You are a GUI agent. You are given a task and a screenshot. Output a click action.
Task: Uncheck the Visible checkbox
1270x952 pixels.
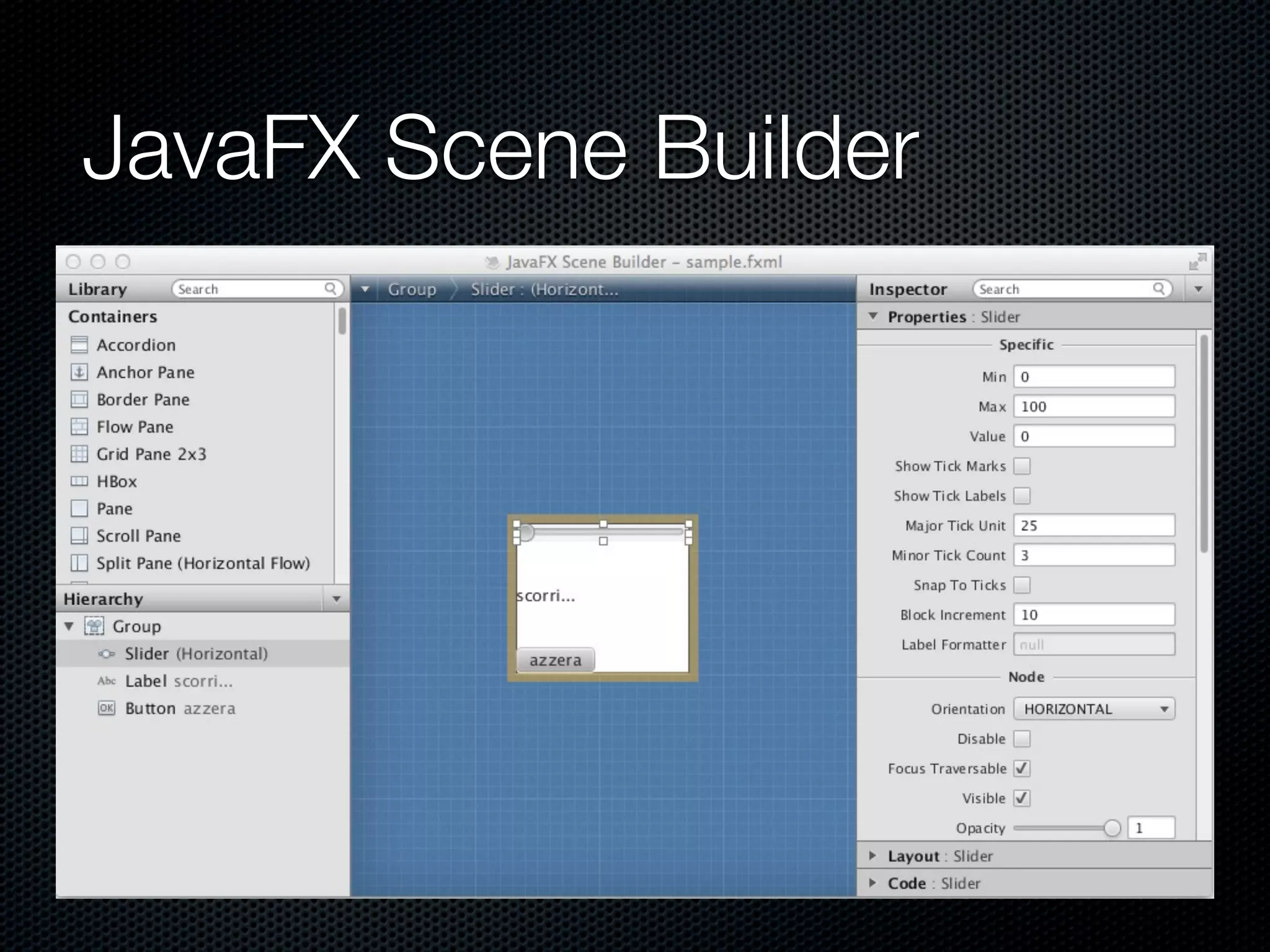click(x=1022, y=798)
